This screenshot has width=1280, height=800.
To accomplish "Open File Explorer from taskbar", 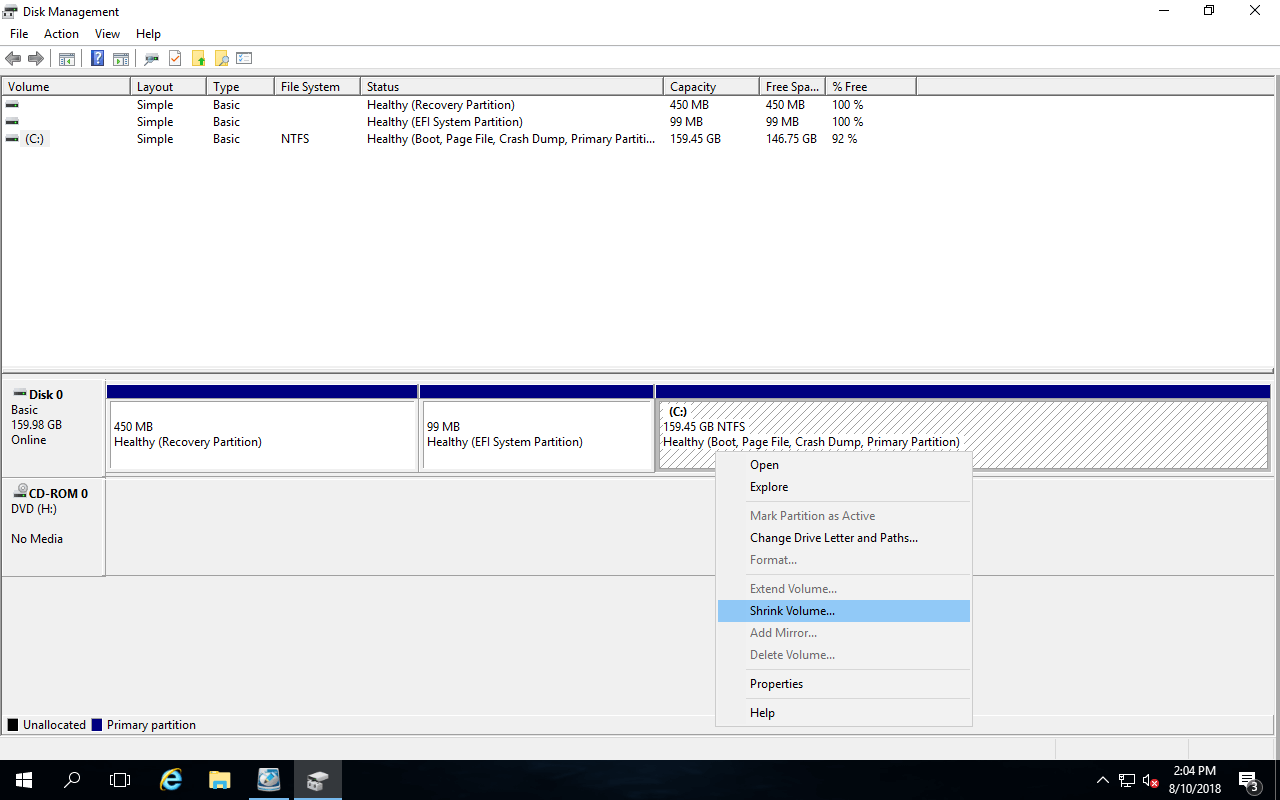I will click(x=220, y=780).
